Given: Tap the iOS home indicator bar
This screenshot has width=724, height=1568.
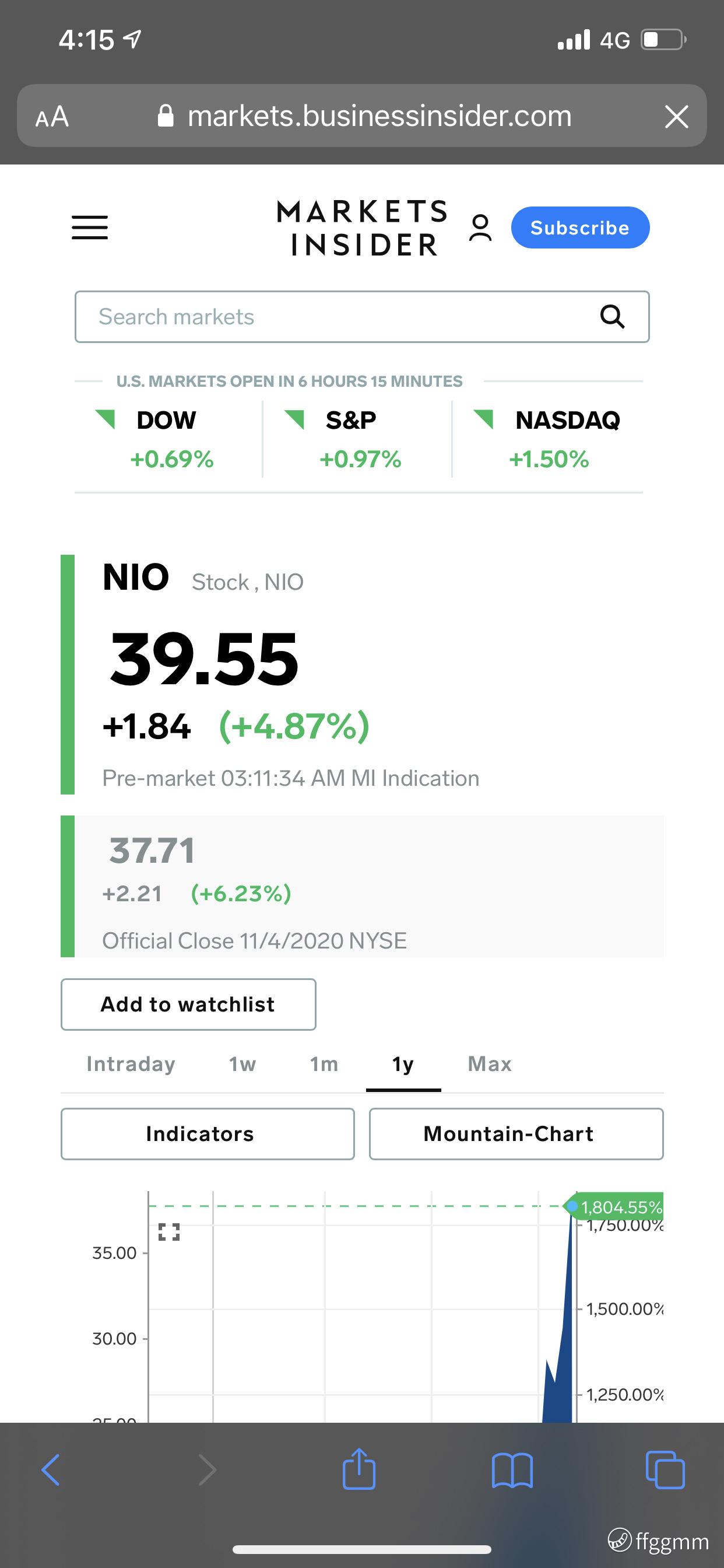Looking at the screenshot, I should 362,1550.
